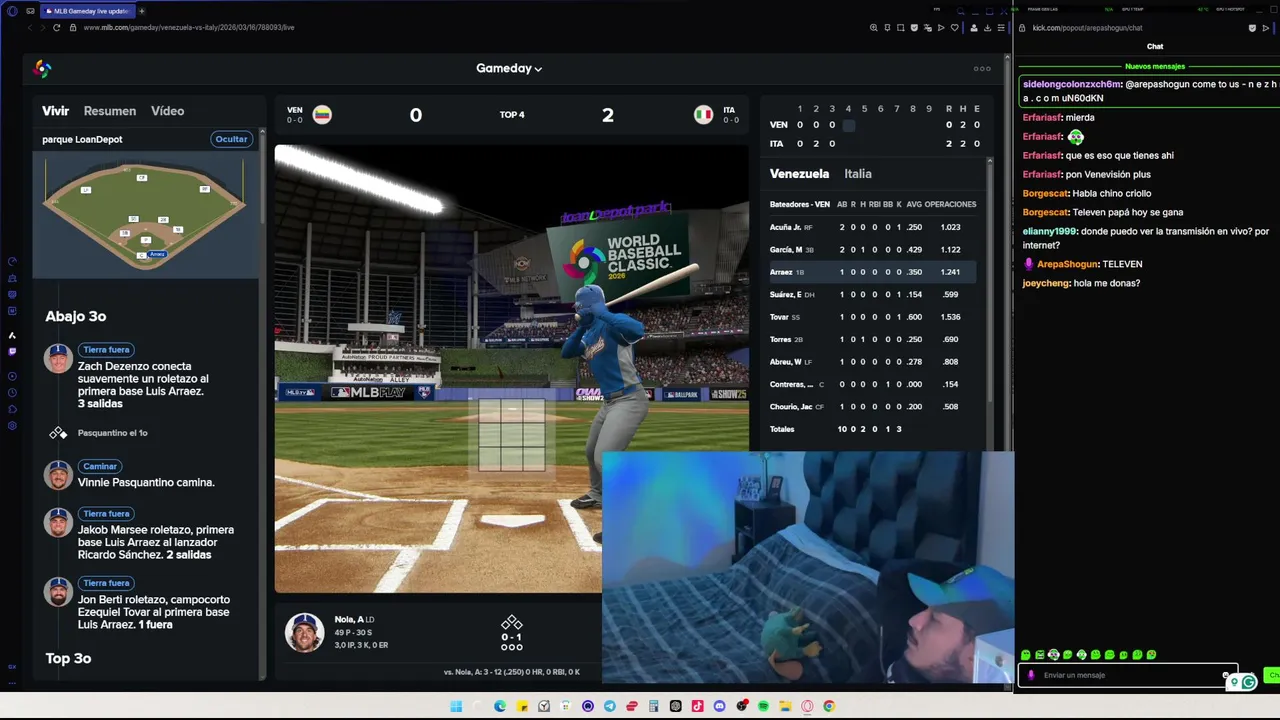Click the downloads icon in browser toolbar
Screen dimensions: 1280x720
click(987, 28)
